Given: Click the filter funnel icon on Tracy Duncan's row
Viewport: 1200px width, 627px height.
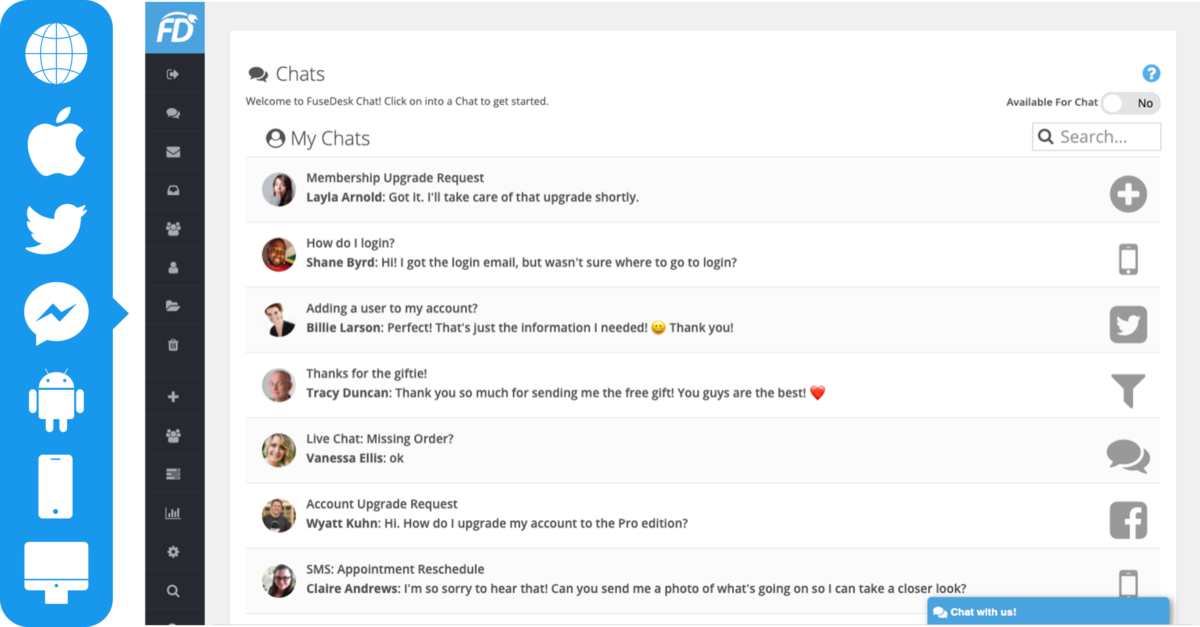Looking at the screenshot, I should pos(1129,389).
